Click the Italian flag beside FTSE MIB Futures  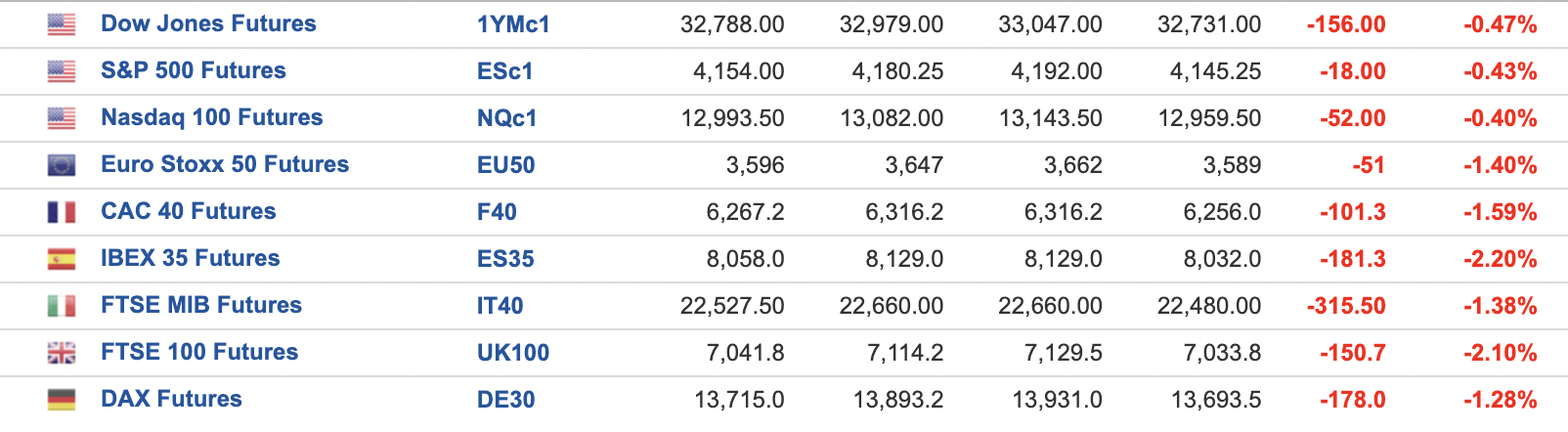(62, 306)
